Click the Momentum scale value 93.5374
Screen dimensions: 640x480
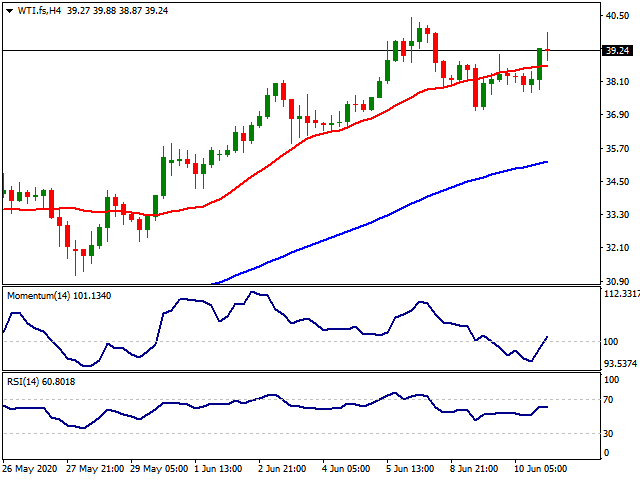coord(620,363)
